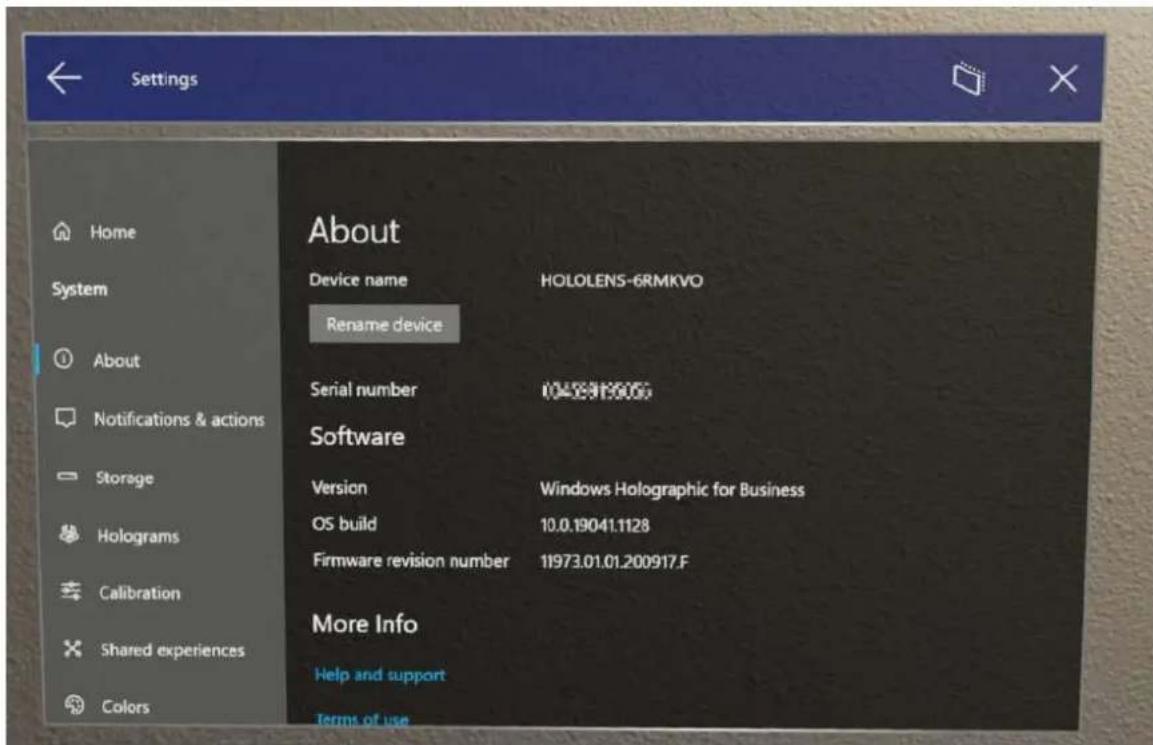
Task: Click the Software section heading
Action: tap(357, 436)
